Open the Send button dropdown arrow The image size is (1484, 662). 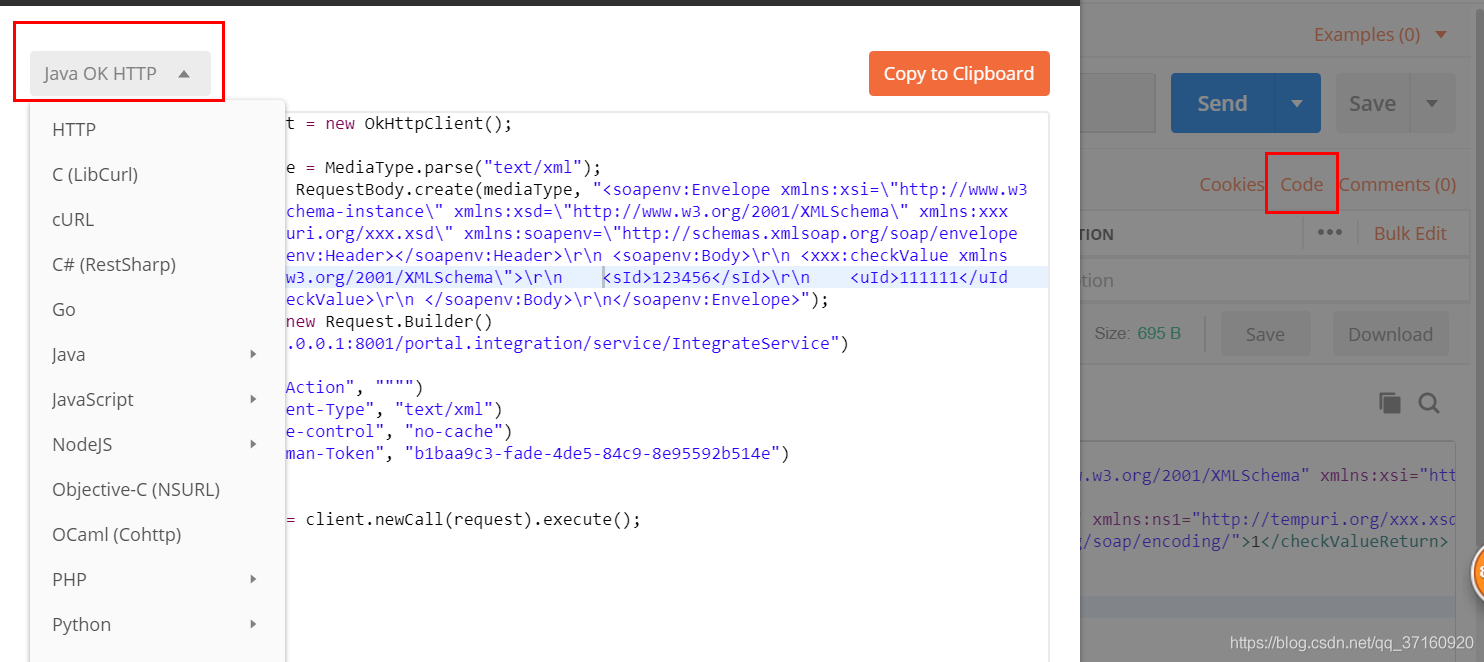coord(1297,103)
